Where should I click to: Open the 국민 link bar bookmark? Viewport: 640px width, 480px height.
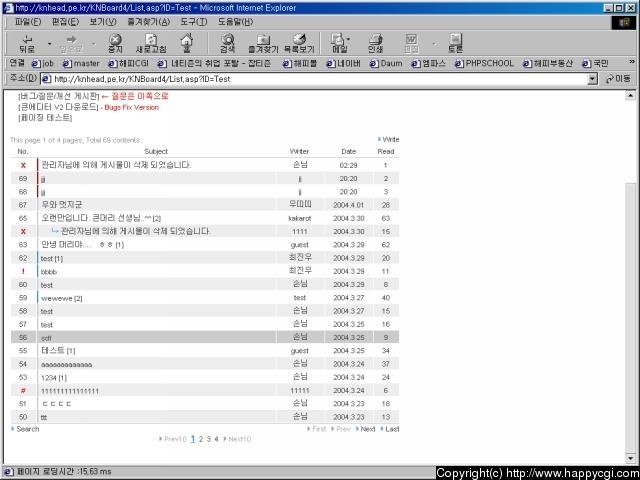pyautogui.click(x=596, y=64)
